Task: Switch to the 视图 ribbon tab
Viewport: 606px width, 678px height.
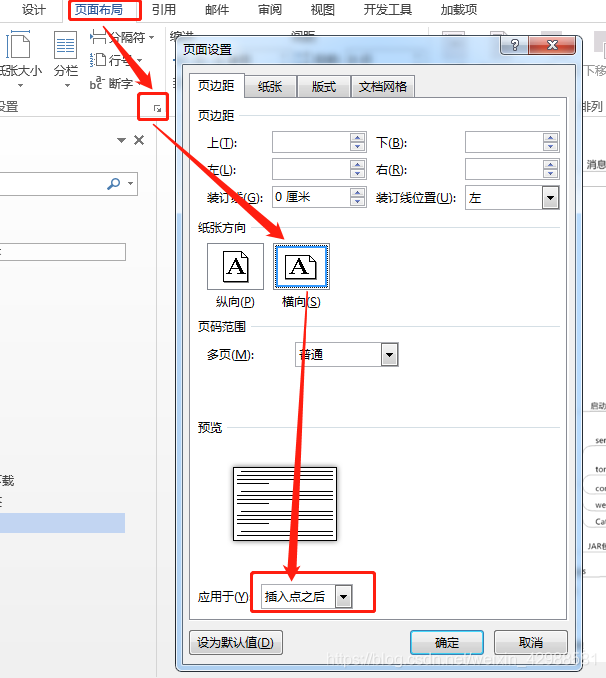Action: click(323, 10)
